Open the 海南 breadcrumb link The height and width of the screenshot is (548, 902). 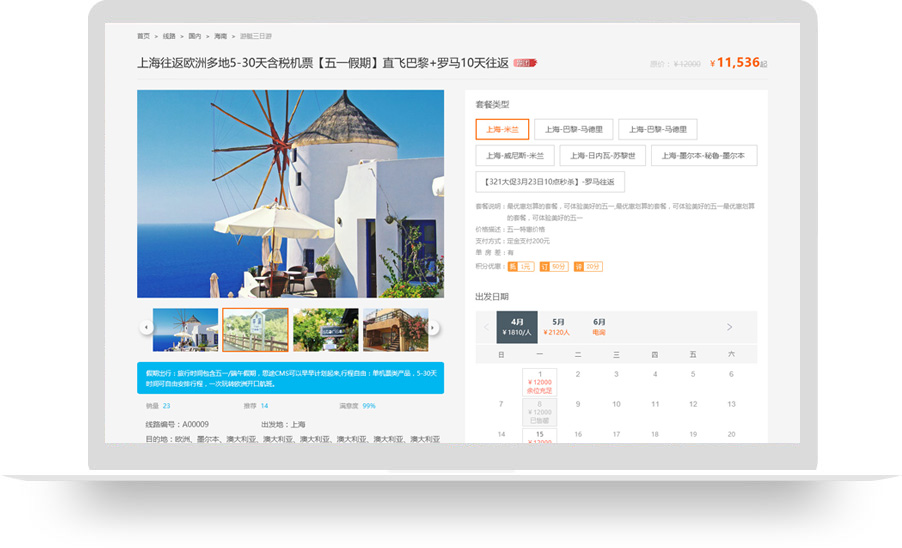click(220, 36)
